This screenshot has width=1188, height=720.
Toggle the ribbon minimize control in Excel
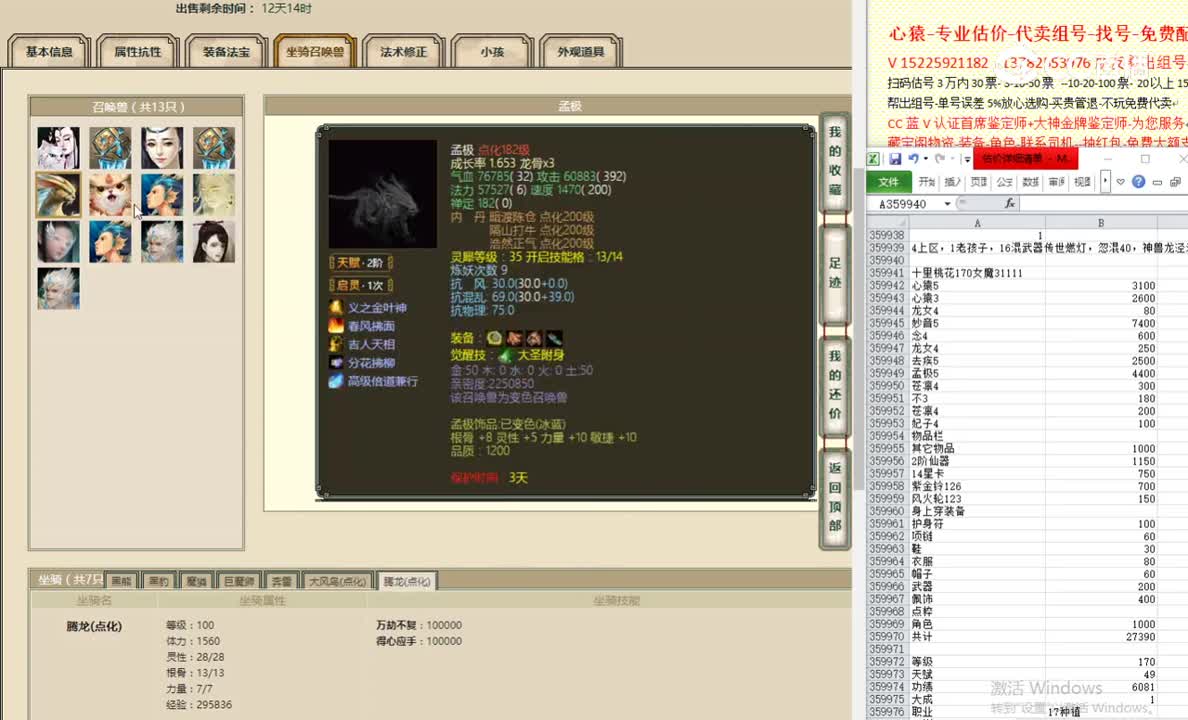pyautogui.click(x=1157, y=181)
